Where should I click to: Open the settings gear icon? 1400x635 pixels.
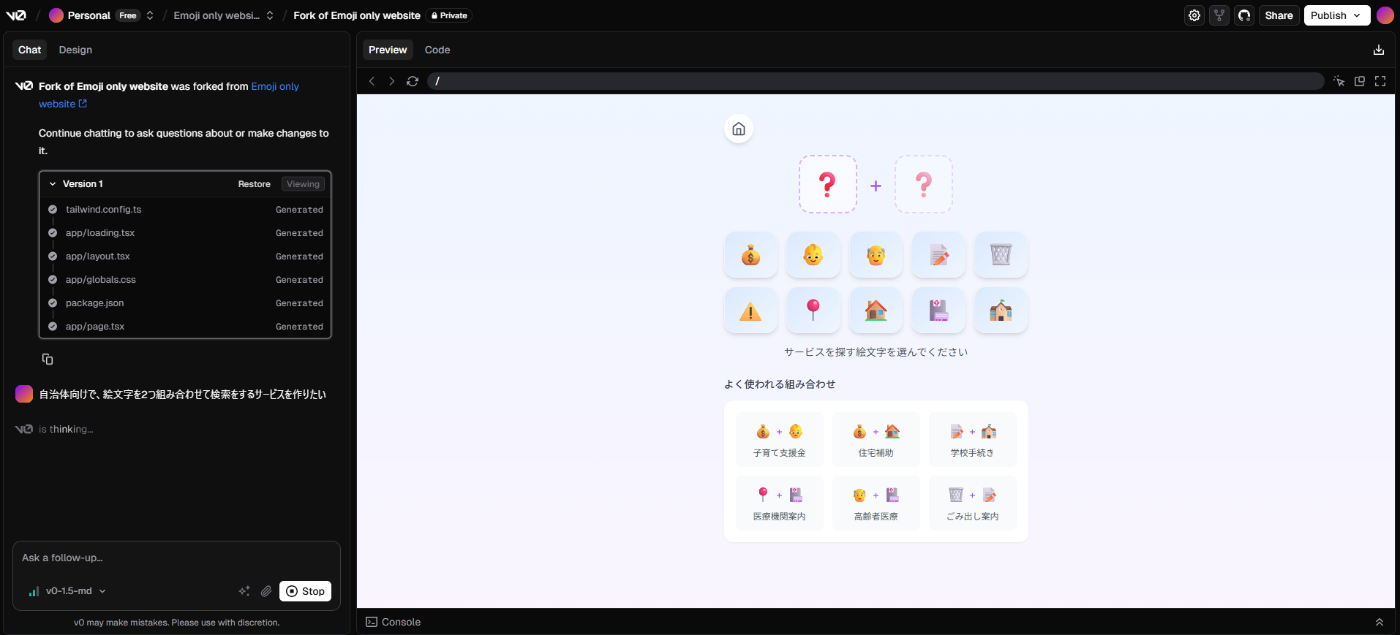pyautogui.click(x=1194, y=15)
